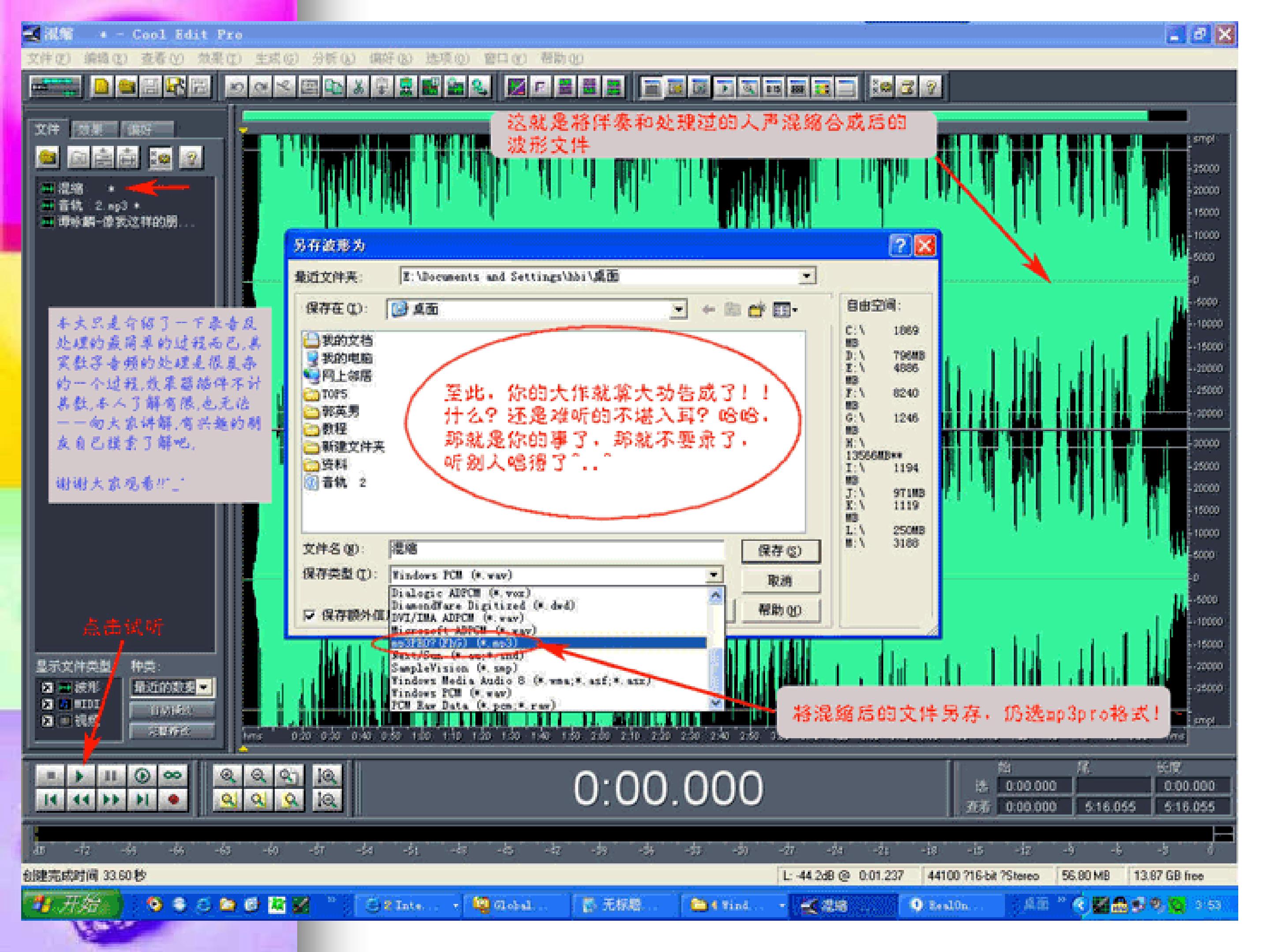Click the toolbar help question-mark icon
The image size is (1270, 952).
click(931, 87)
